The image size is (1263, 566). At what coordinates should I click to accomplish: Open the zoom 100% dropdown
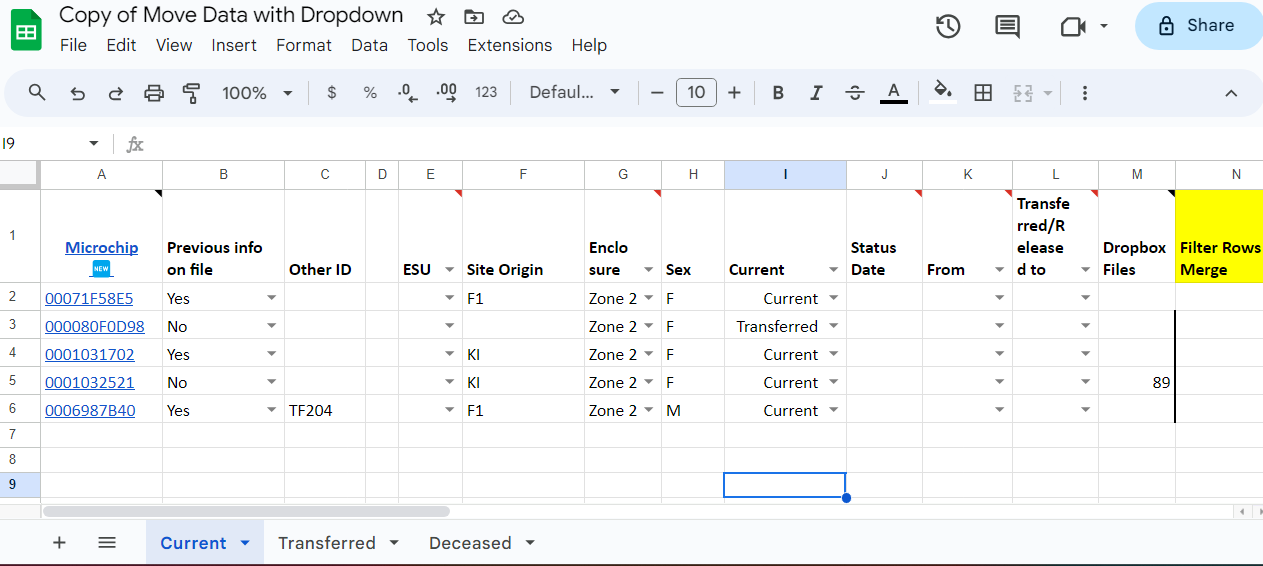pyautogui.click(x=257, y=93)
